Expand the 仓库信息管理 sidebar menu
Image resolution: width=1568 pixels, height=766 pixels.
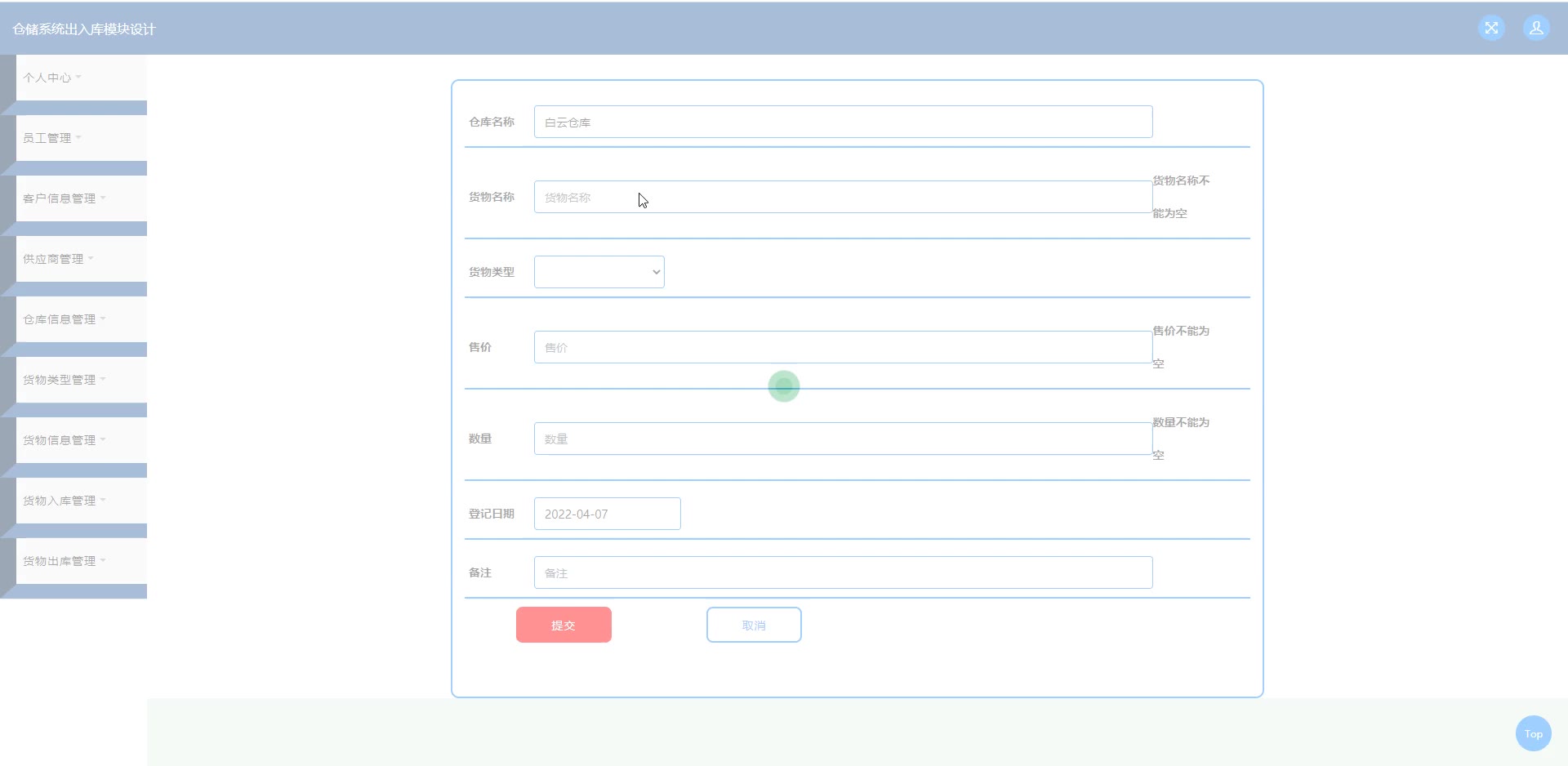81,319
